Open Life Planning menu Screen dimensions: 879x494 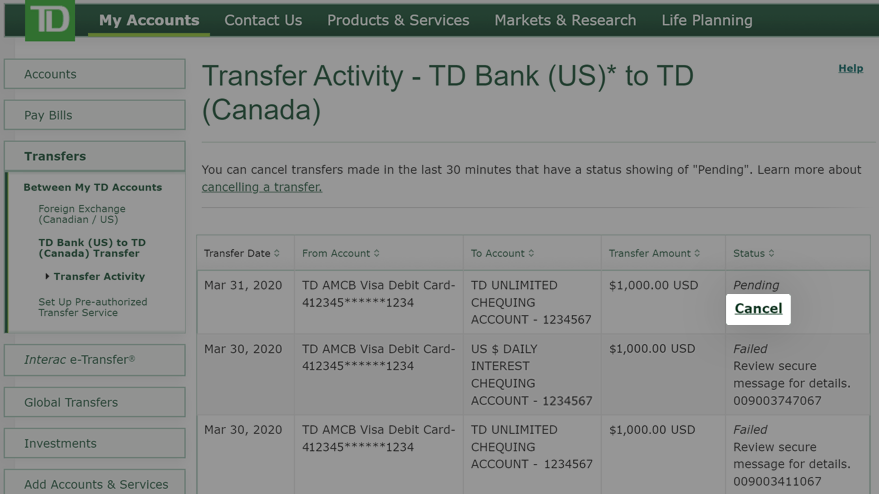pyautogui.click(x=707, y=20)
